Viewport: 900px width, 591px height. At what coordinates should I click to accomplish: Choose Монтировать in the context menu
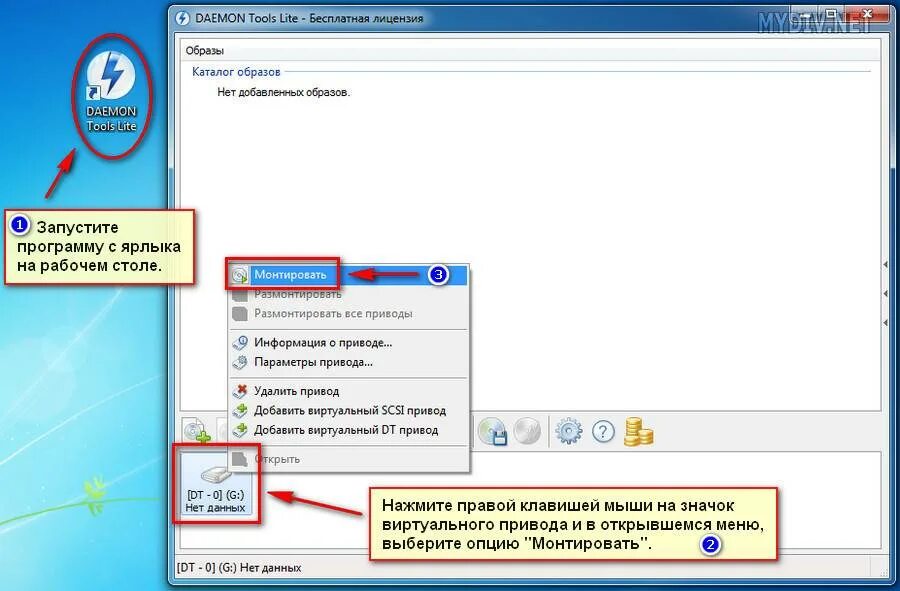(x=349, y=275)
